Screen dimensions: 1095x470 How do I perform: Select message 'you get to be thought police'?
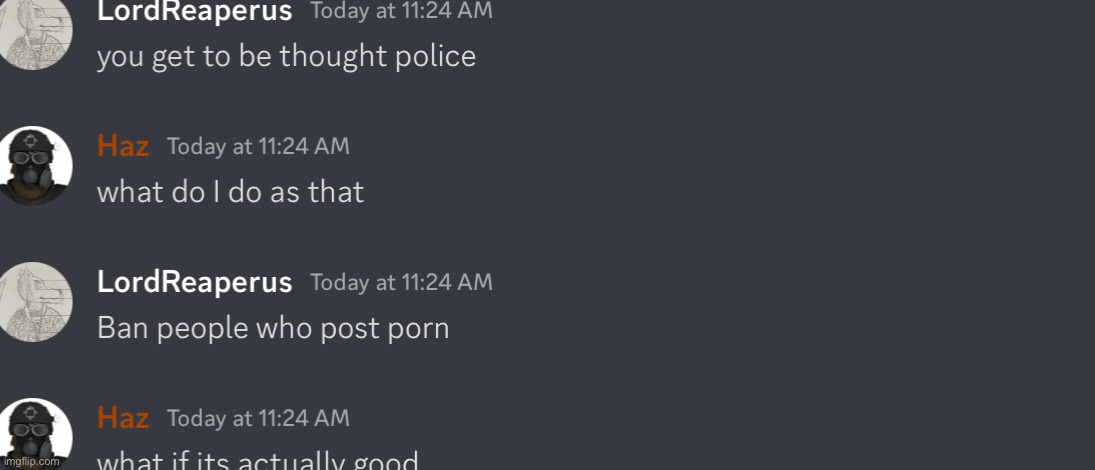point(286,57)
